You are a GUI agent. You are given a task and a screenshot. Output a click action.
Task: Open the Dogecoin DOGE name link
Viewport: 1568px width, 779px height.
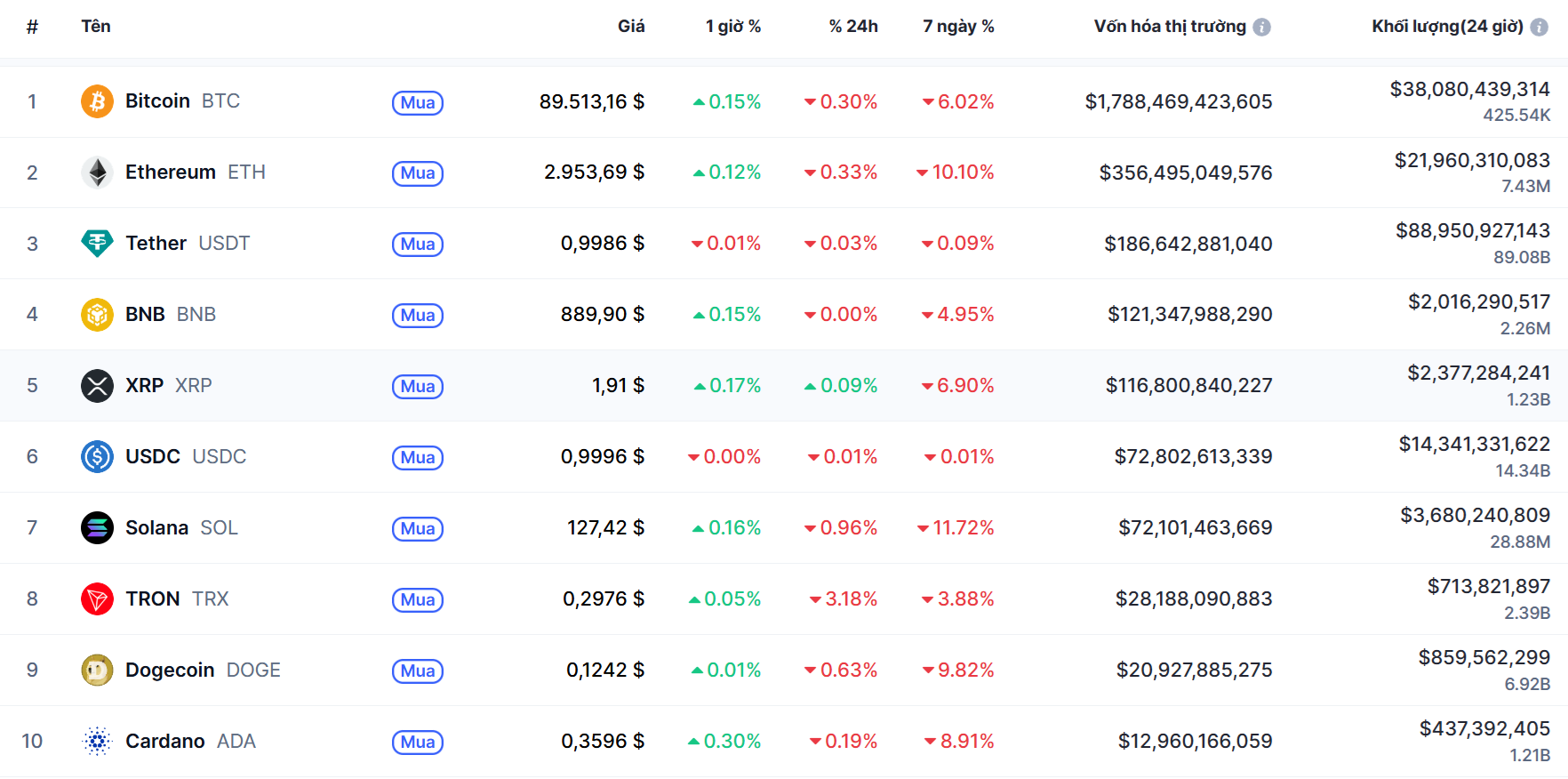(203, 671)
